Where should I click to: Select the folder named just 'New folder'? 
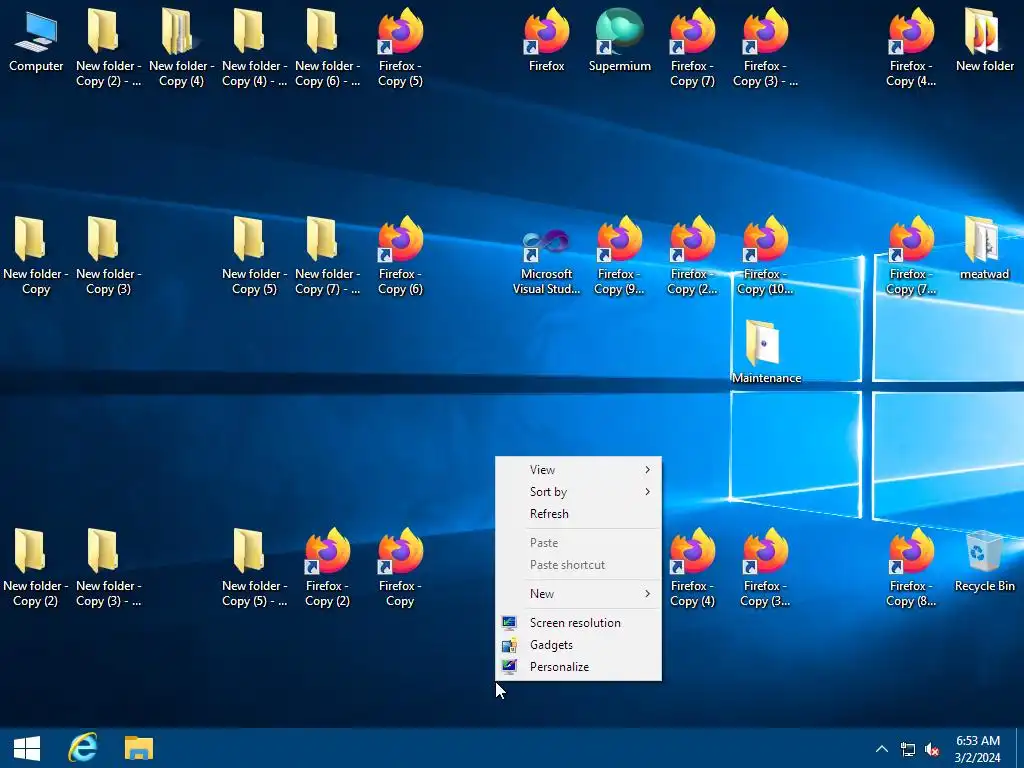pos(984,40)
